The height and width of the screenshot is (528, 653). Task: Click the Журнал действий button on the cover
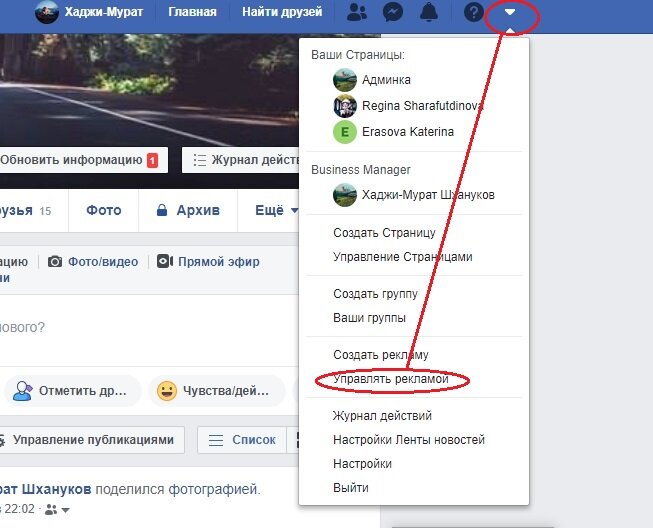coord(241,160)
